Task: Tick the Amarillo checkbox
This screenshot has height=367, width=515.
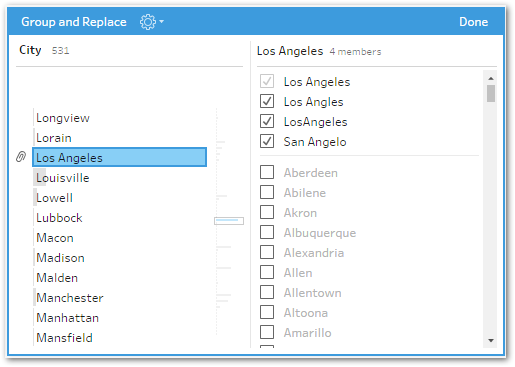Action: click(267, 332)
